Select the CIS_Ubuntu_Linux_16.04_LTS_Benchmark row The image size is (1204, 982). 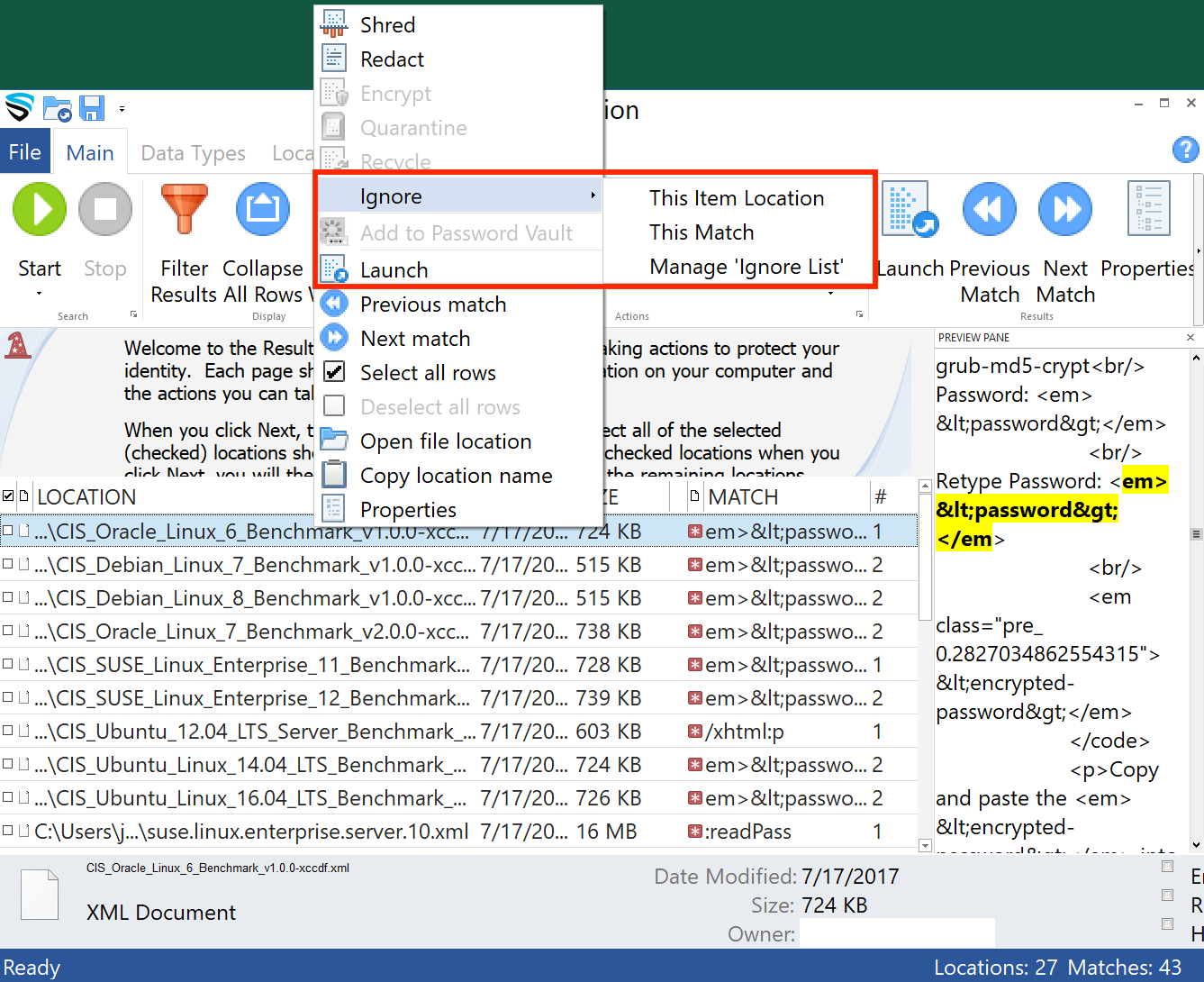(x=458, y=797)
